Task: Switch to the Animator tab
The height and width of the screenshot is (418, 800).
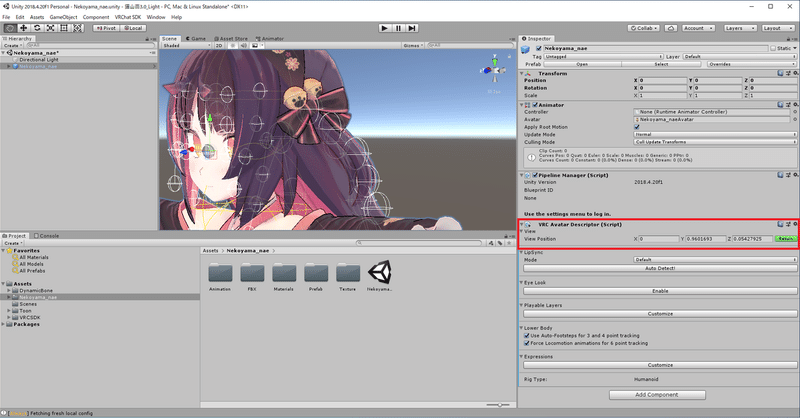Action: (270, 39)
